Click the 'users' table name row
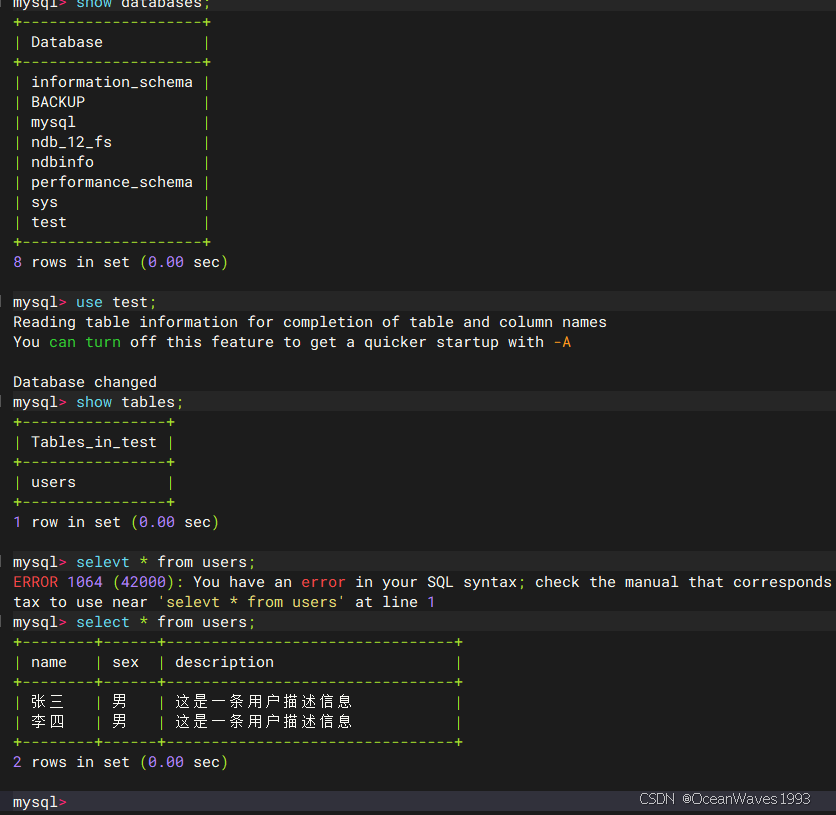The height and width of the screenshot is (815, 836). (x=53, y=482)
